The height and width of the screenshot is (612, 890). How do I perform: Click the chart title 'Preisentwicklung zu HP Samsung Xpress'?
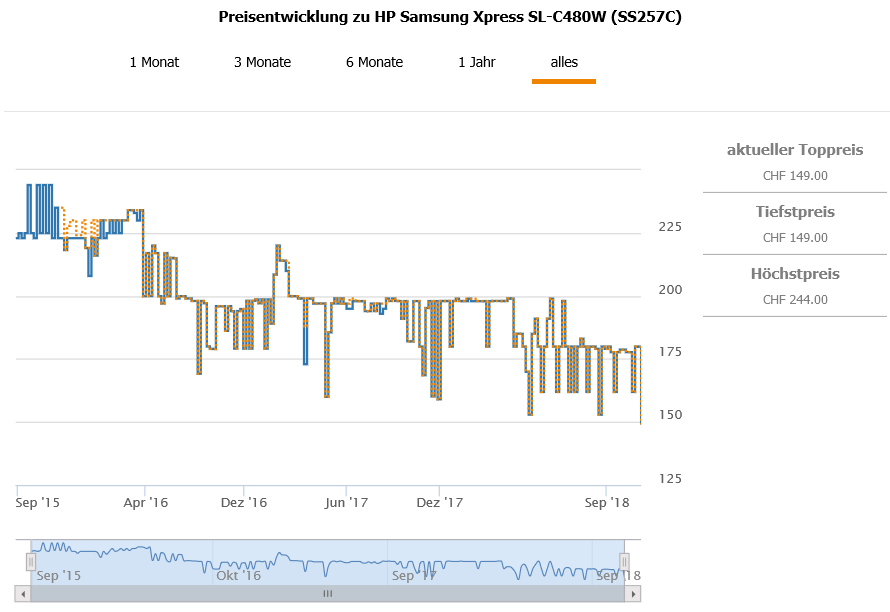click(450, 17)
